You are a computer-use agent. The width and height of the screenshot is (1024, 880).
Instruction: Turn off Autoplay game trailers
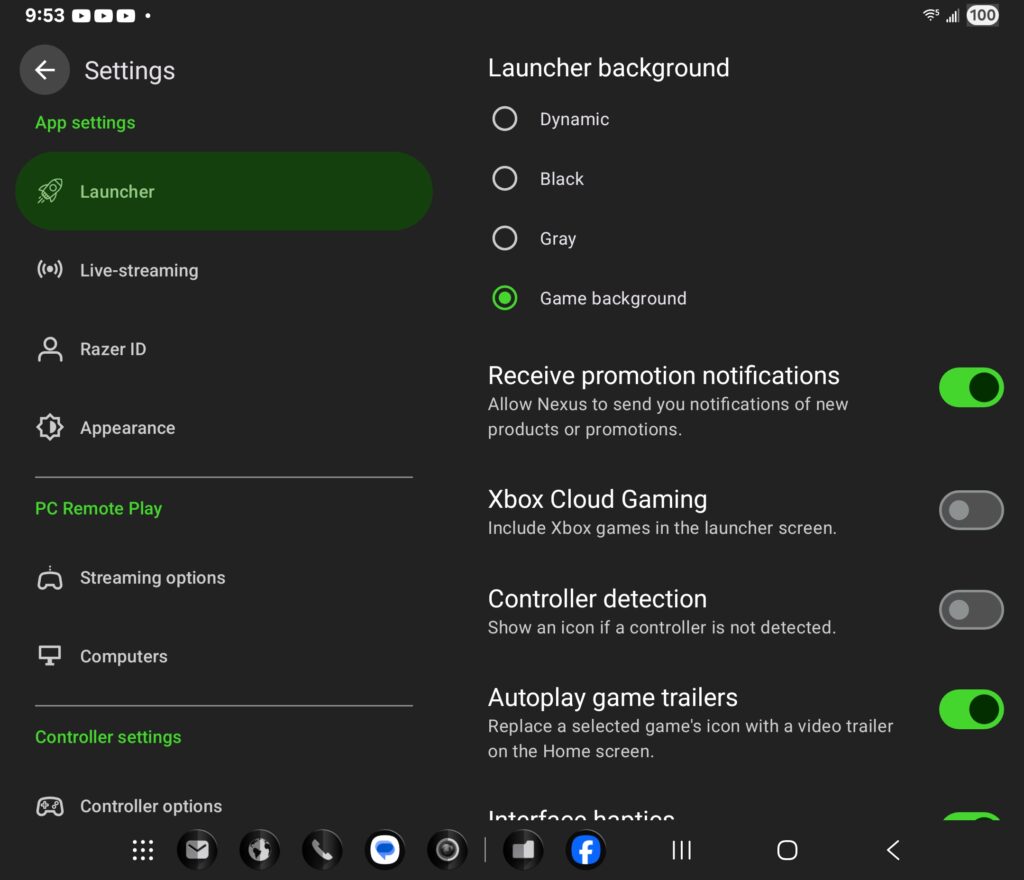pyautogui.click(x=970, y=709)
